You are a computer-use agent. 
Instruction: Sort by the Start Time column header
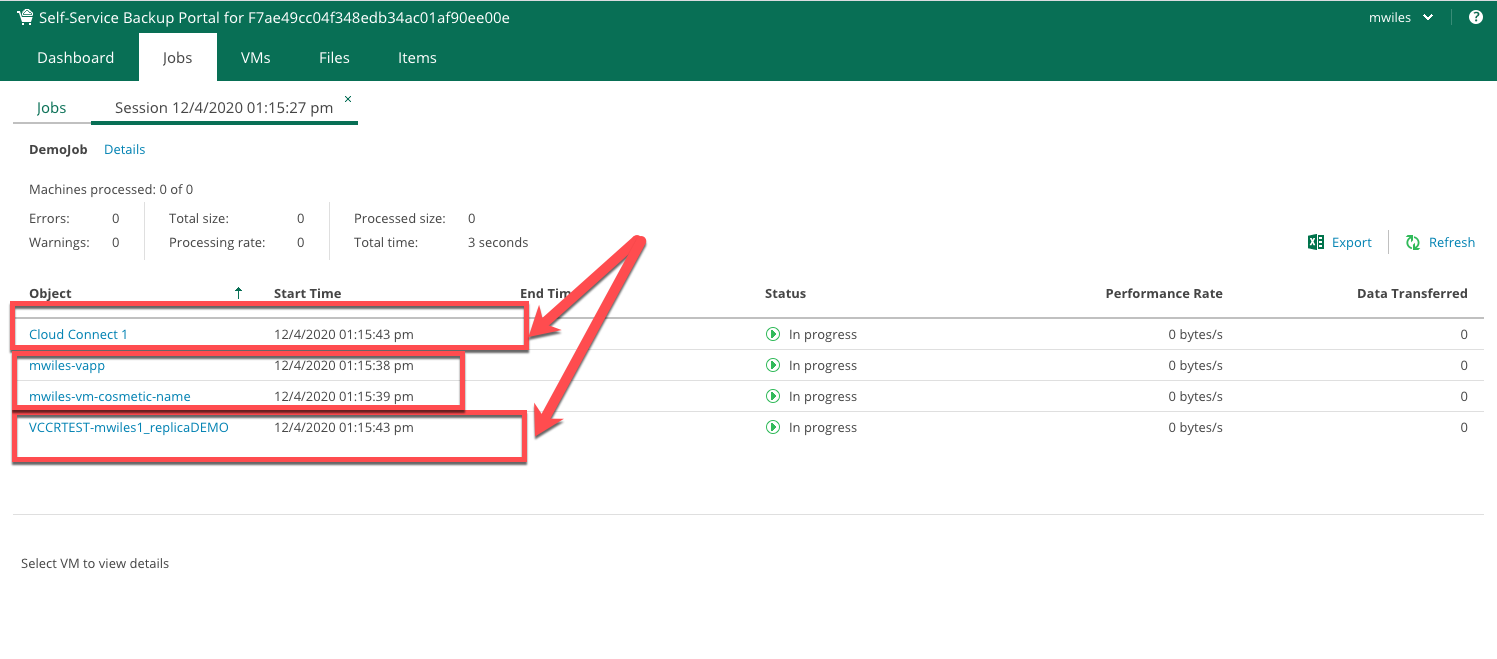(x=307, y=293)
